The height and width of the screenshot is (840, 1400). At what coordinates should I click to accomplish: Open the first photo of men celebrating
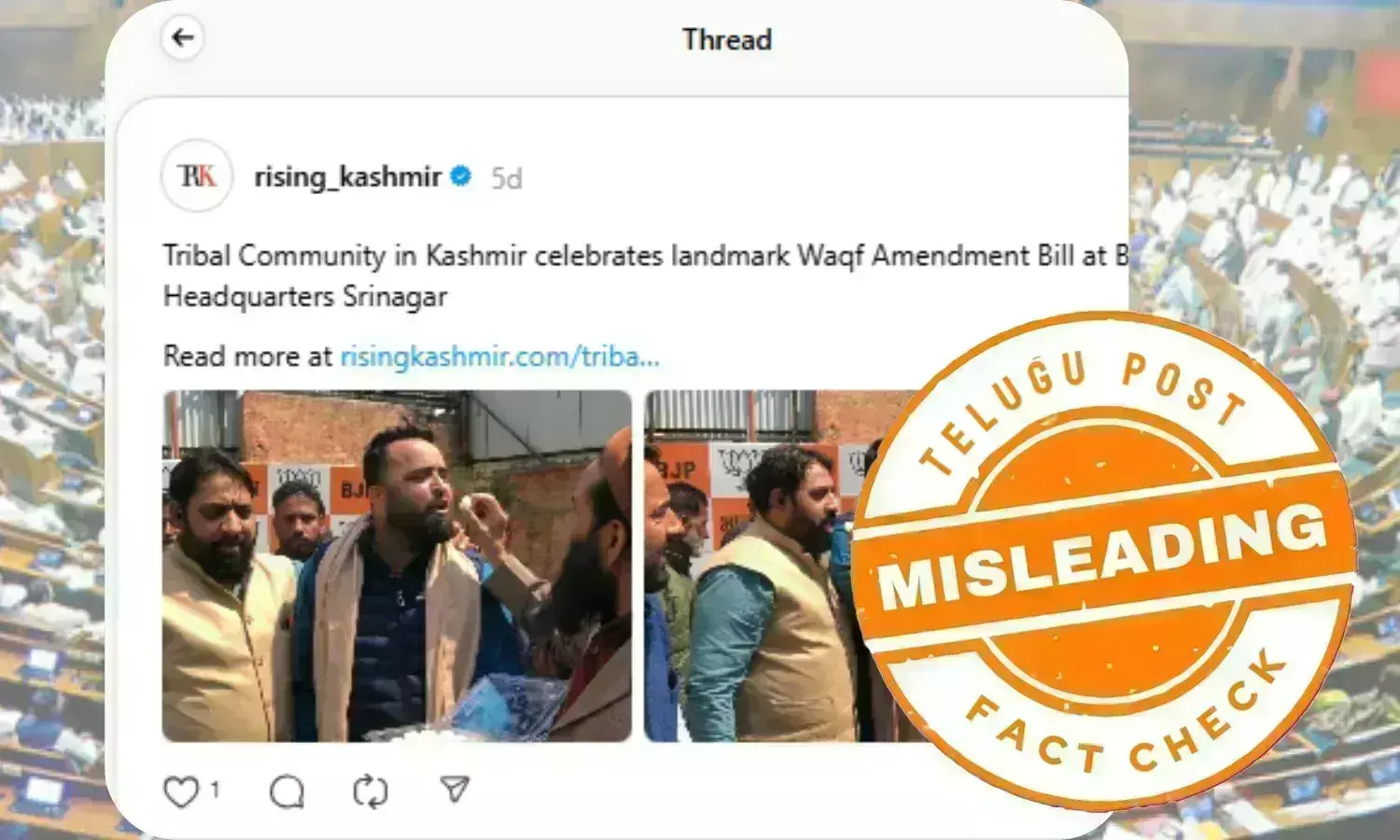tap(397, 566)
